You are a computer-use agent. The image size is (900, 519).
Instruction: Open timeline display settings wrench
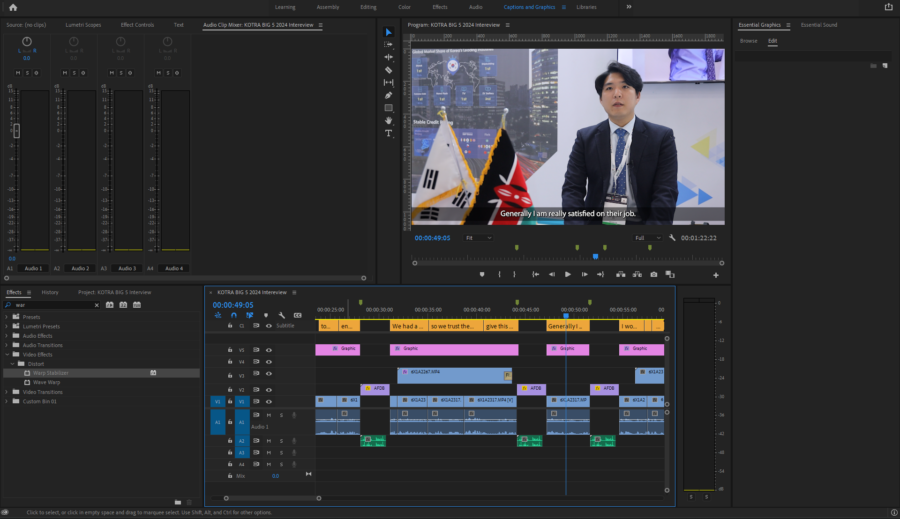282,315
